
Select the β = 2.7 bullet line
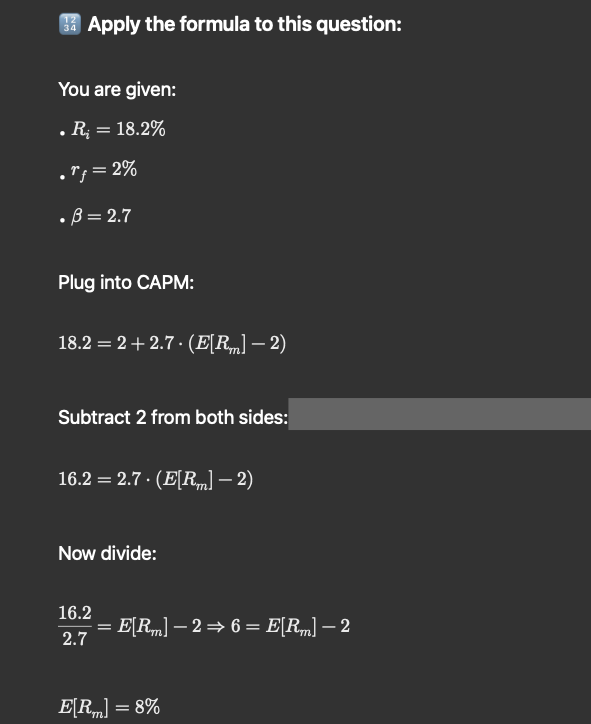pos(95,216)
